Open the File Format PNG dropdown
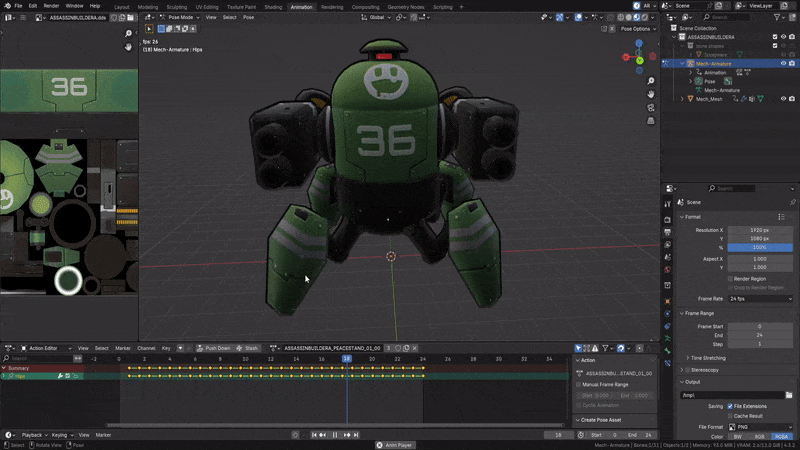The image size is (800, 450). click(x=759, y=427)
